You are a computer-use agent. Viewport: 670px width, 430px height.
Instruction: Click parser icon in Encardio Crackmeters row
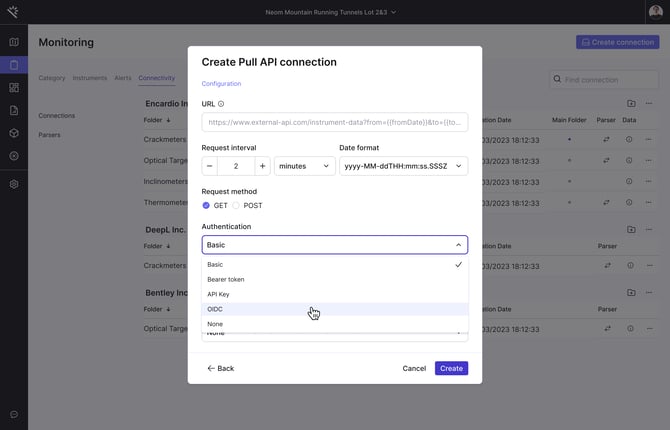[x=606, y=139]
